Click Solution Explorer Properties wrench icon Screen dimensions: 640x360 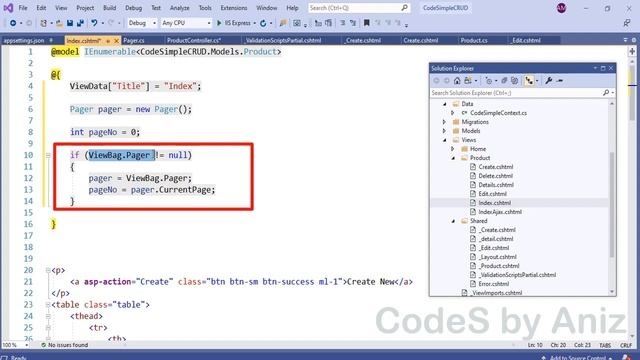[x=549, y=80]
